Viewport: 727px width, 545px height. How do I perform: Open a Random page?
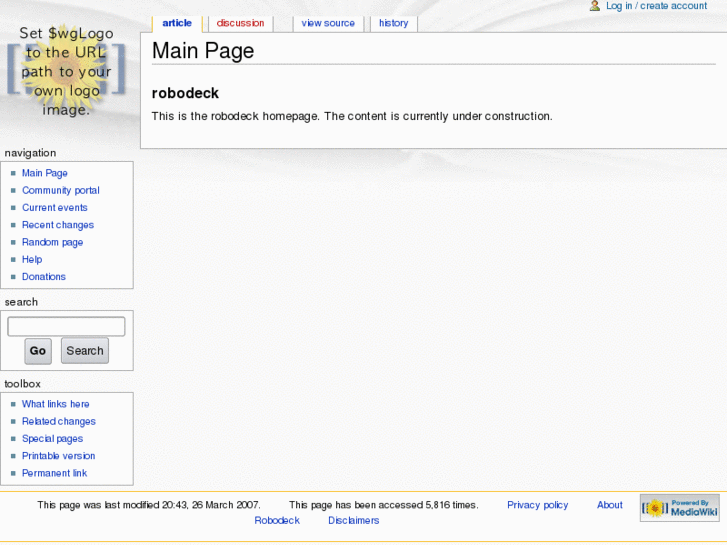click(52, 242)
